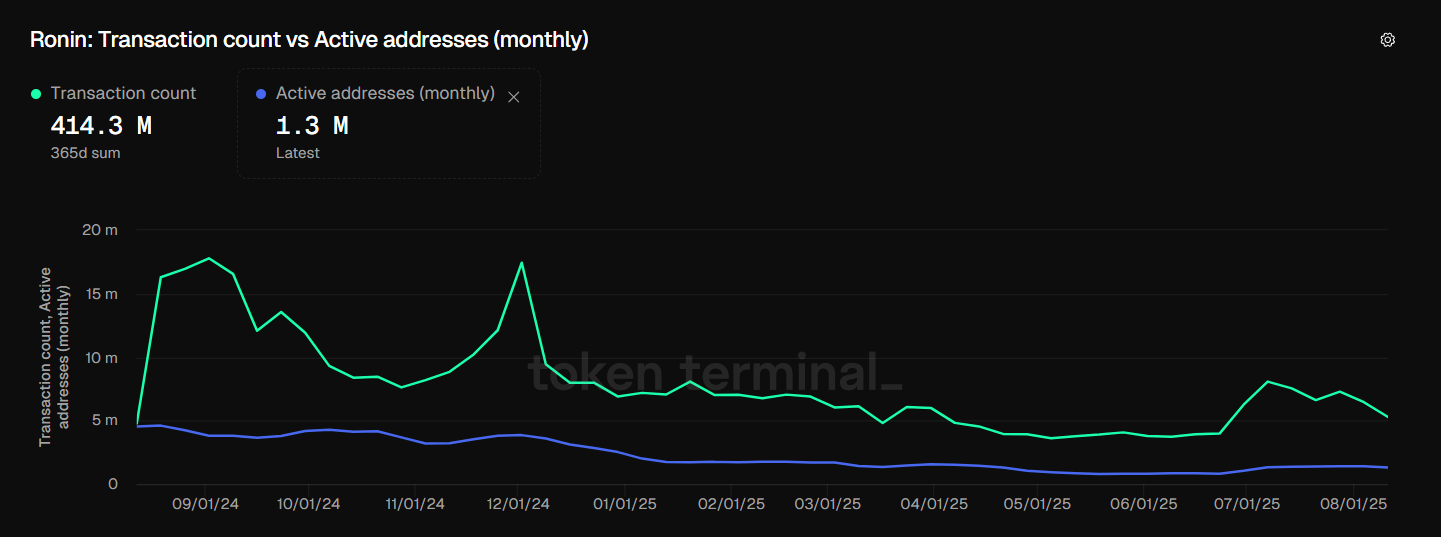Screen dimensions: 1441x537
Task: Click the 365d sum caption
Action: (85, 153)
